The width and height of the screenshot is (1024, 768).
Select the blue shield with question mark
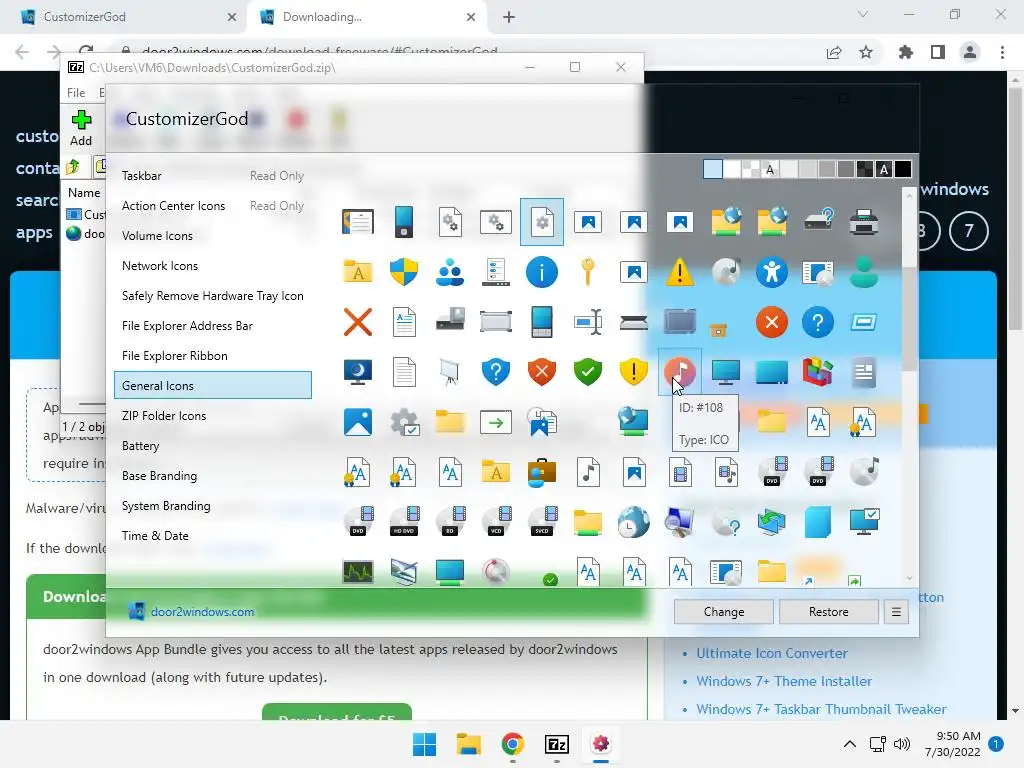pos(496,372)
